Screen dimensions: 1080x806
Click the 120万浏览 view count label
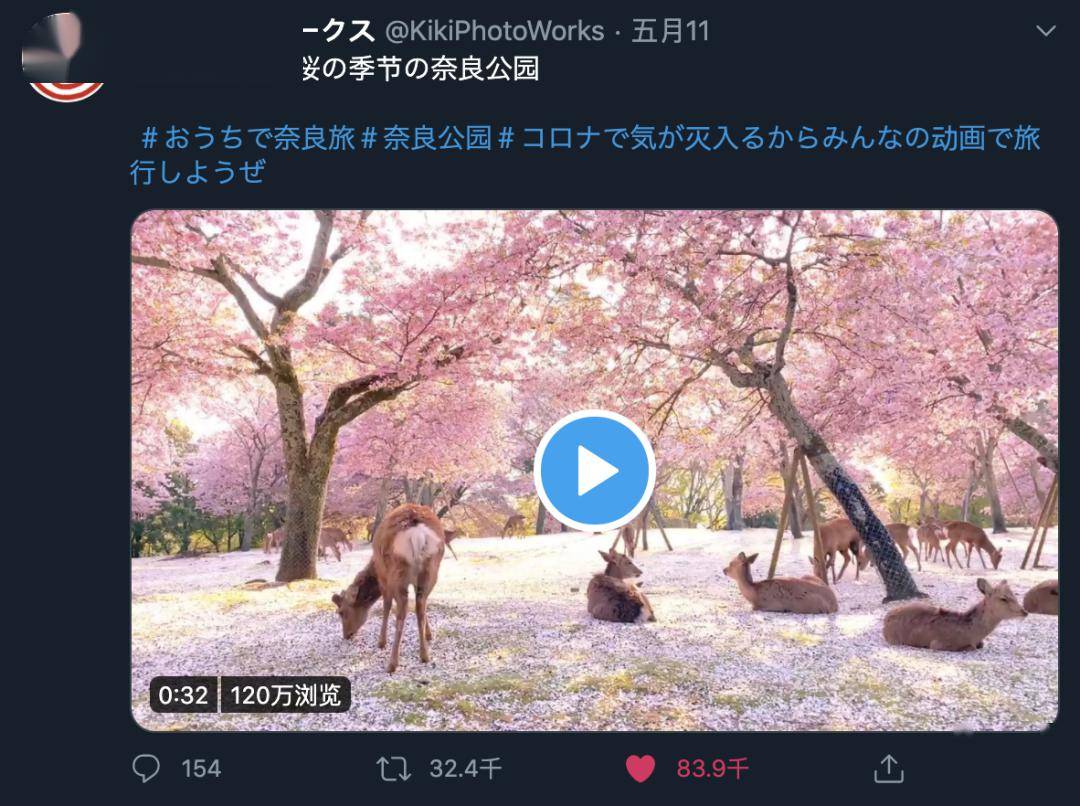[x=285, y=695]
